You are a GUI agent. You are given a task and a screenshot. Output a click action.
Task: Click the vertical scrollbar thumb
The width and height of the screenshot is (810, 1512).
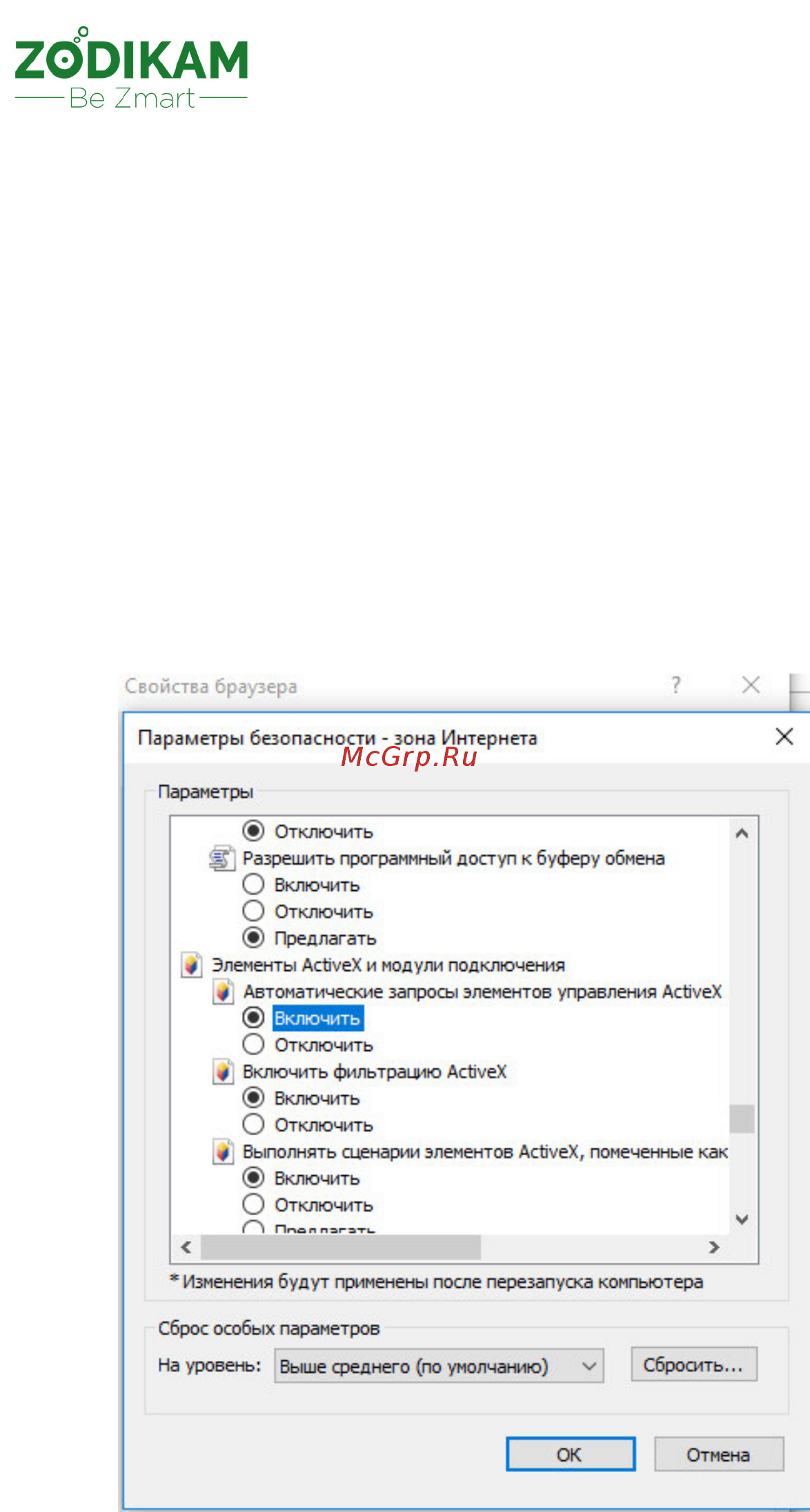742,1119
